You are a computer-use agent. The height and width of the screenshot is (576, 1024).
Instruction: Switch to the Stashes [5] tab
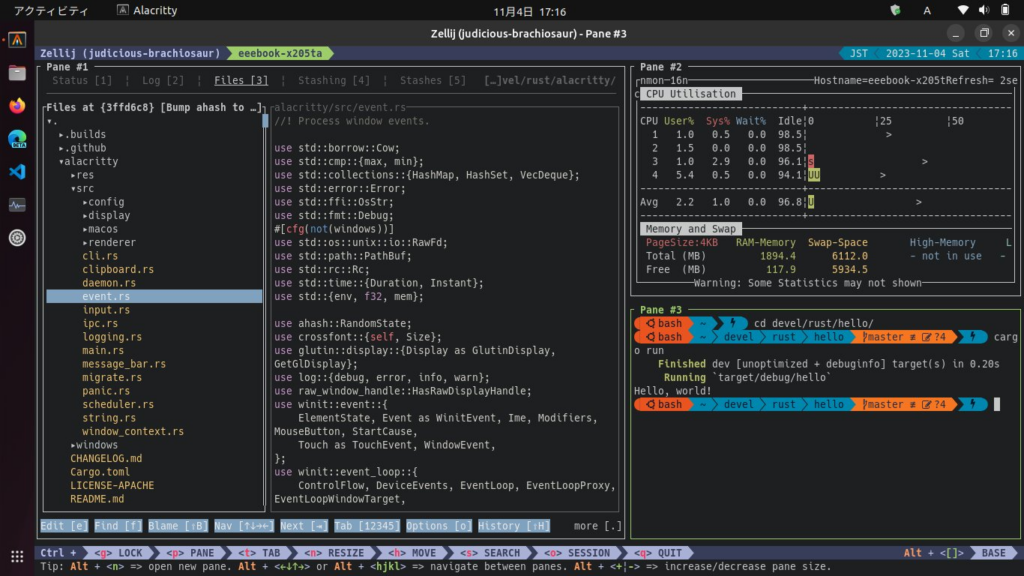(433, 80)
